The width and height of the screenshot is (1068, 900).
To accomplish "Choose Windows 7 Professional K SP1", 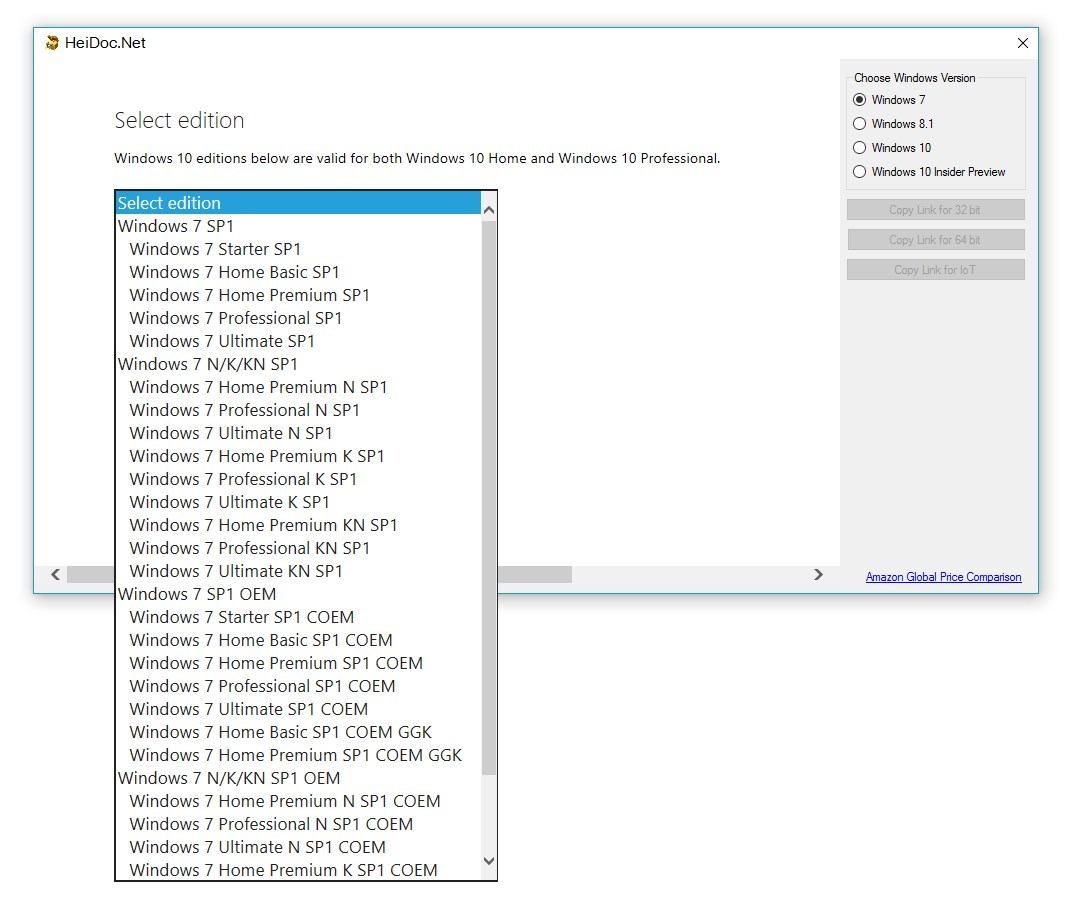I will pyautogui.click(x=298, y=480).
